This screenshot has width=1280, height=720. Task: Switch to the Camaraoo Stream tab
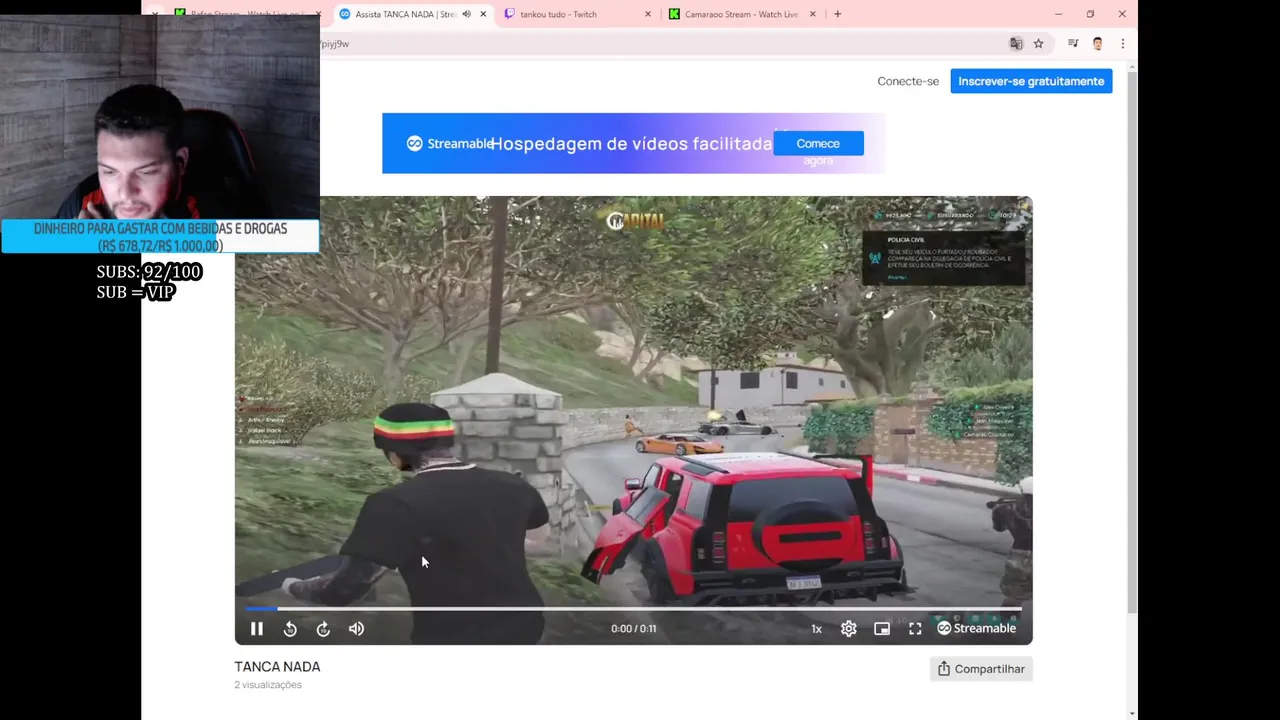[741, 14]
